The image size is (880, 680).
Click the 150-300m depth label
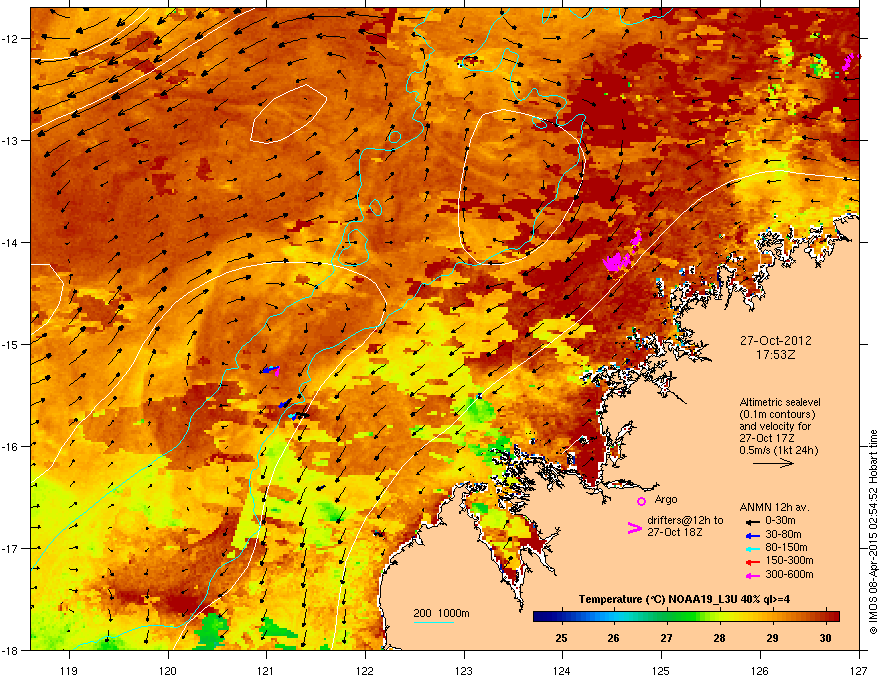click(x=789, y=560)
